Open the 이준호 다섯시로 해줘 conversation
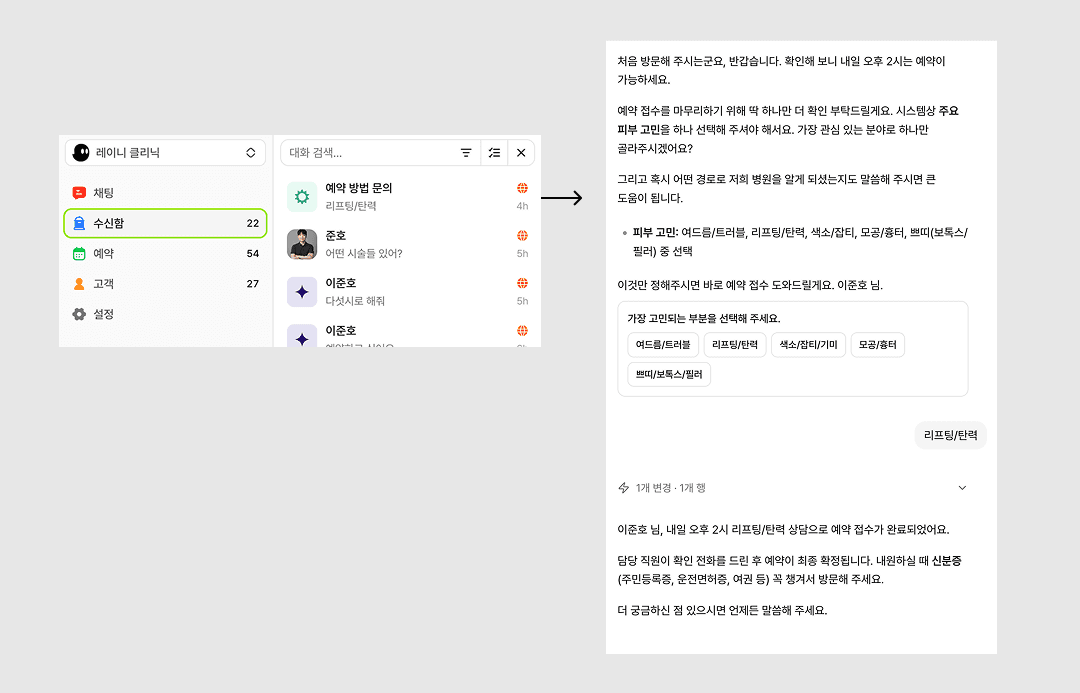1080x693 pixels. click(408, 292)
